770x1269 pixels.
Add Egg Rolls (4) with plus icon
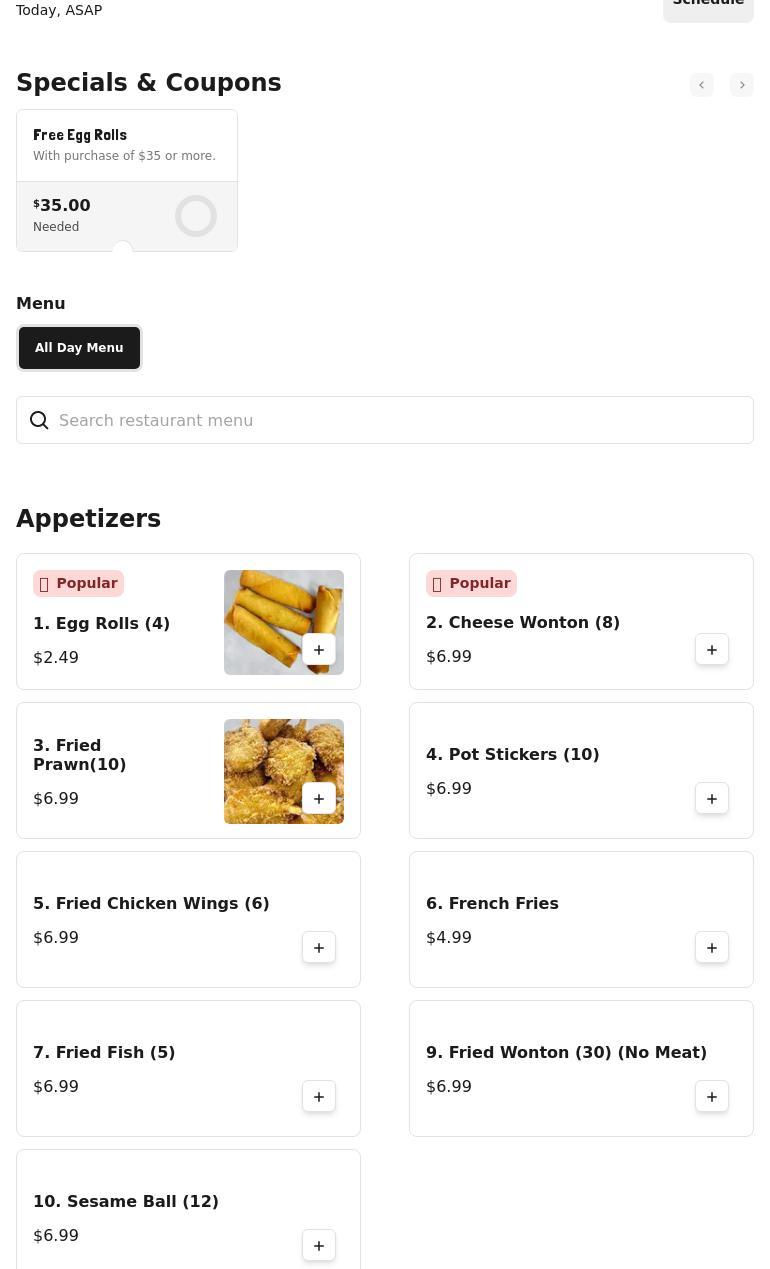tap(319, 650)
